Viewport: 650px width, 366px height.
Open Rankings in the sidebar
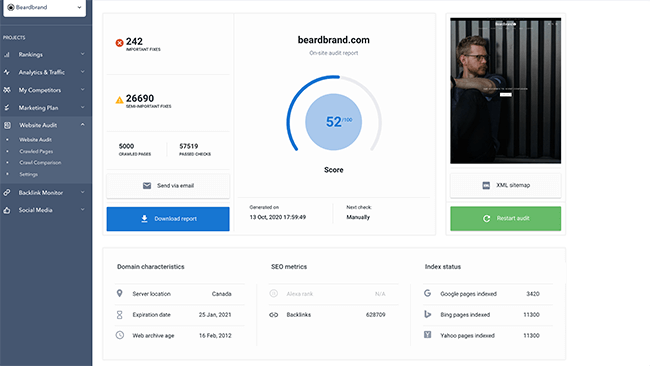point(30,54)
